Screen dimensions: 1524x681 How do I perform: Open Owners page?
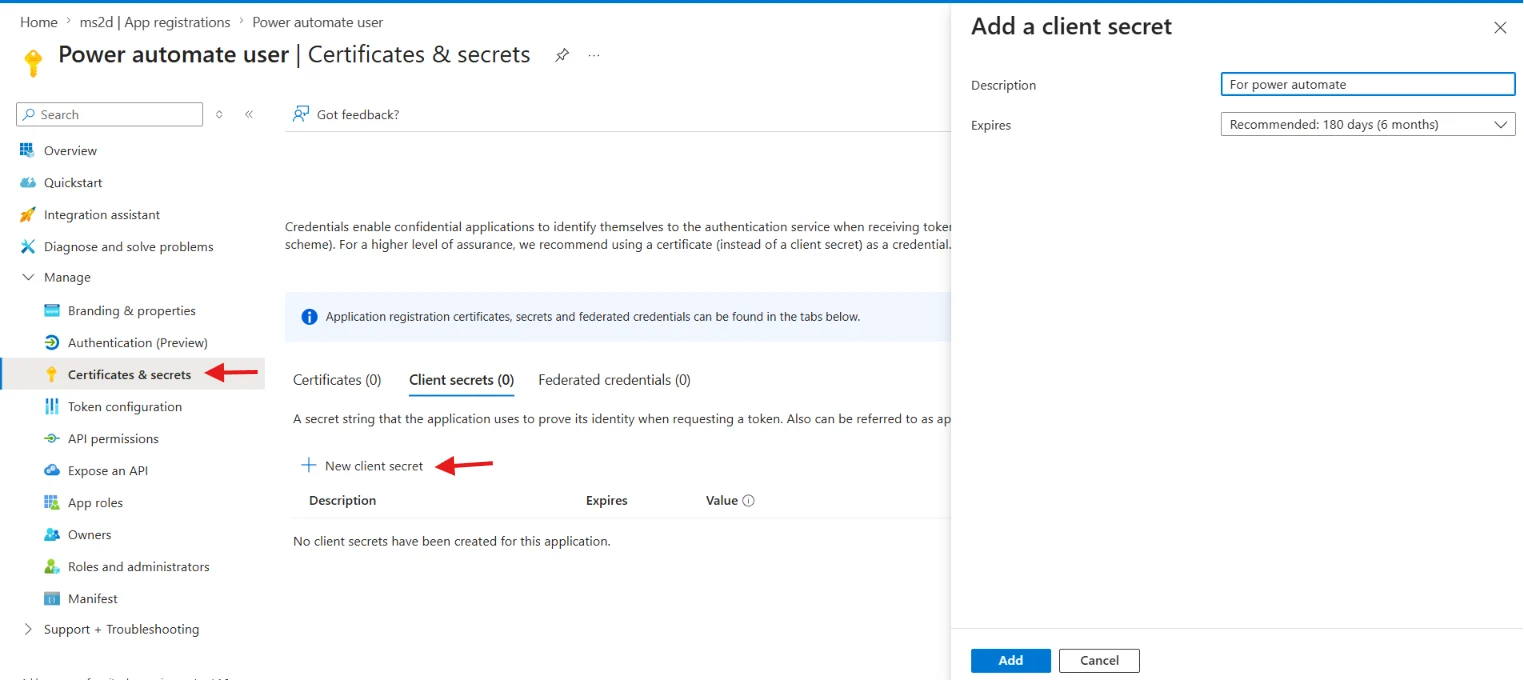click(x=90, y=535)
